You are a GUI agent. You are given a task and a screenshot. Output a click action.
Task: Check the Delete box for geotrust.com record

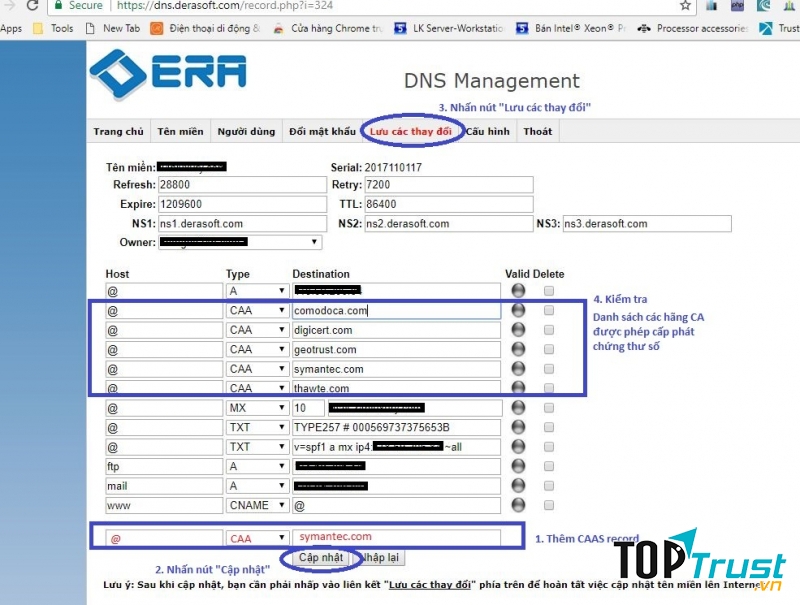(x=547, y=350)
